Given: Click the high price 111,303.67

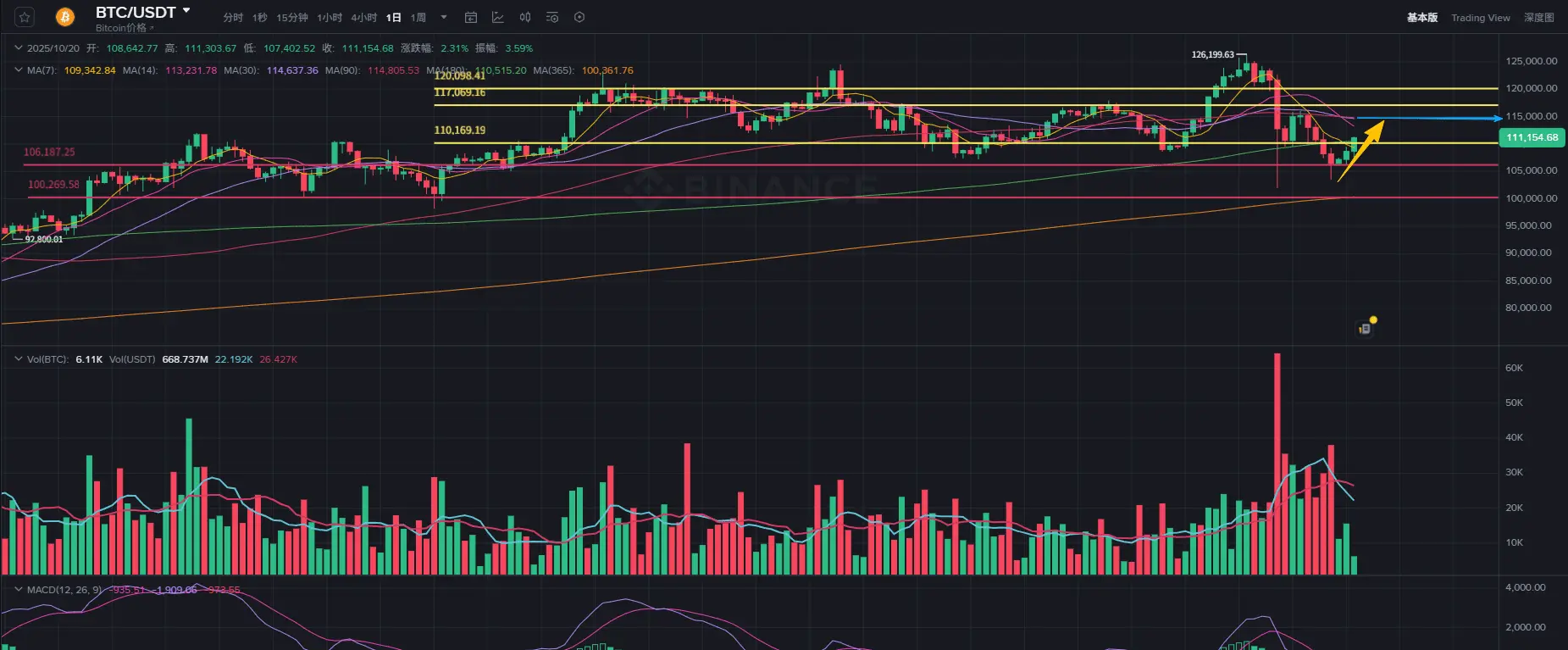Looking at the screenshot, I should pyautogui.click(x=211, y=48).
